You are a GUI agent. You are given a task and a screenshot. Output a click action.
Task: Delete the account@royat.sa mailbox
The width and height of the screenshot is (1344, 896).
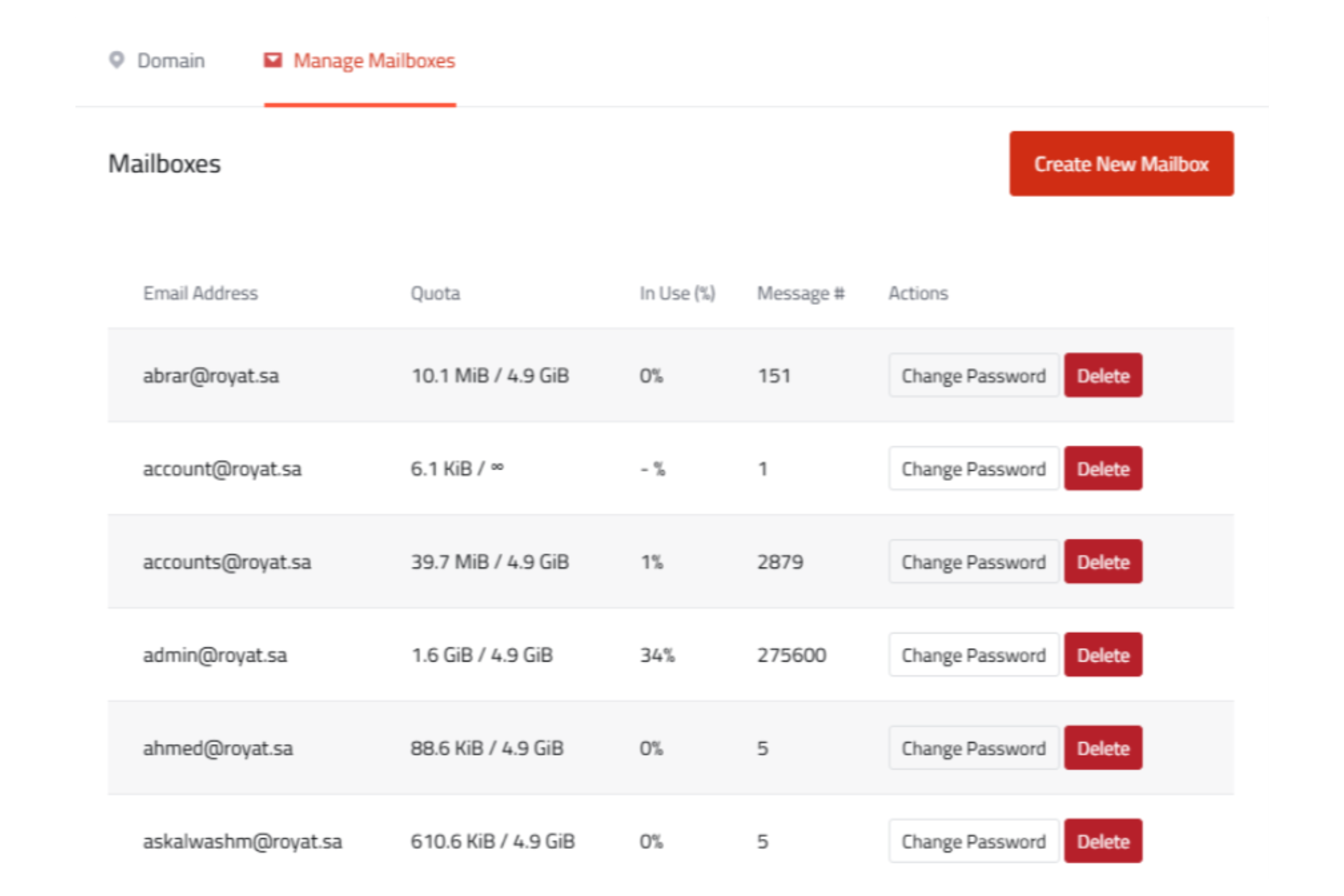[x=1103, y=469]
